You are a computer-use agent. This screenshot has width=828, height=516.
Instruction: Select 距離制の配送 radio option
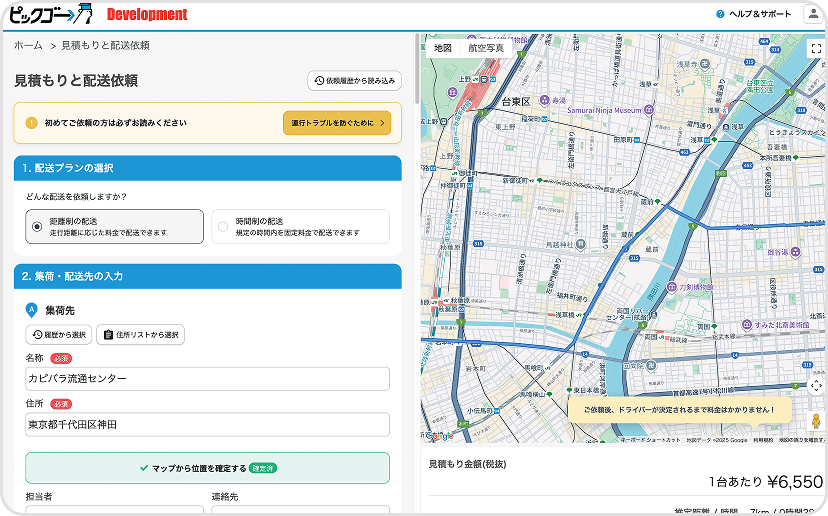coord(38,227)
